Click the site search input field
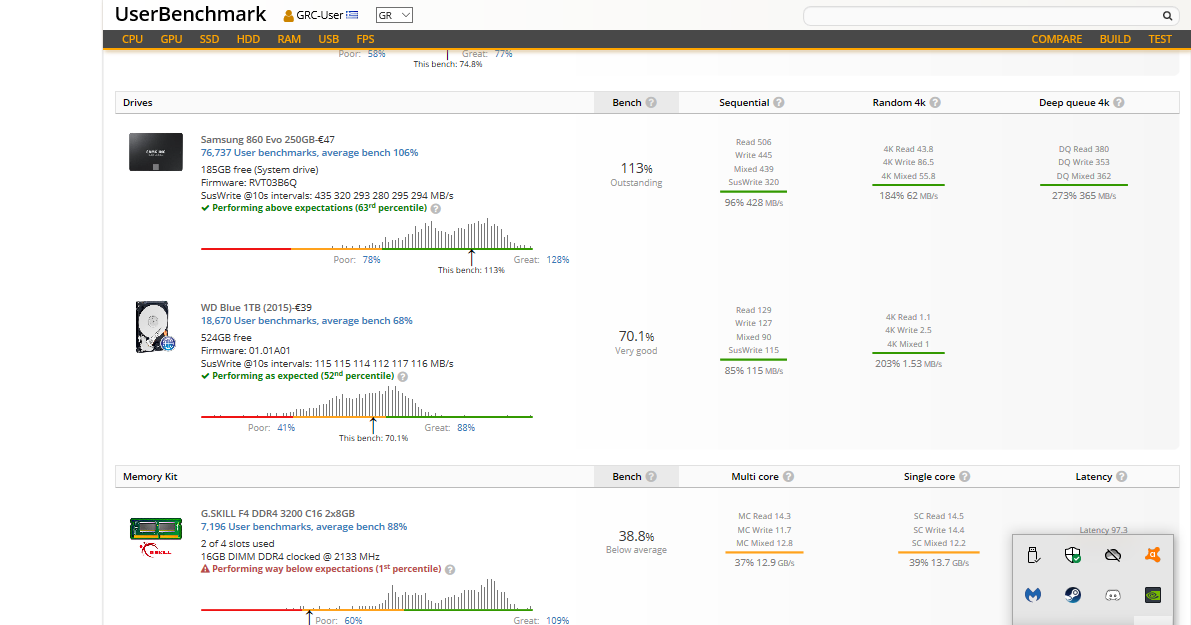 (984, 16)
